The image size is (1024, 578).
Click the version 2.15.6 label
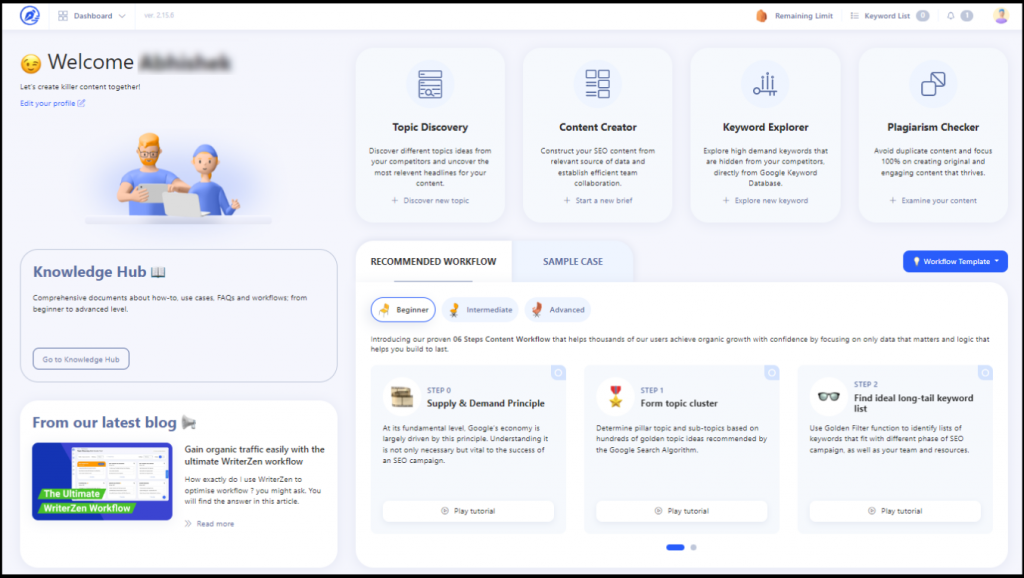coord(159,15)
